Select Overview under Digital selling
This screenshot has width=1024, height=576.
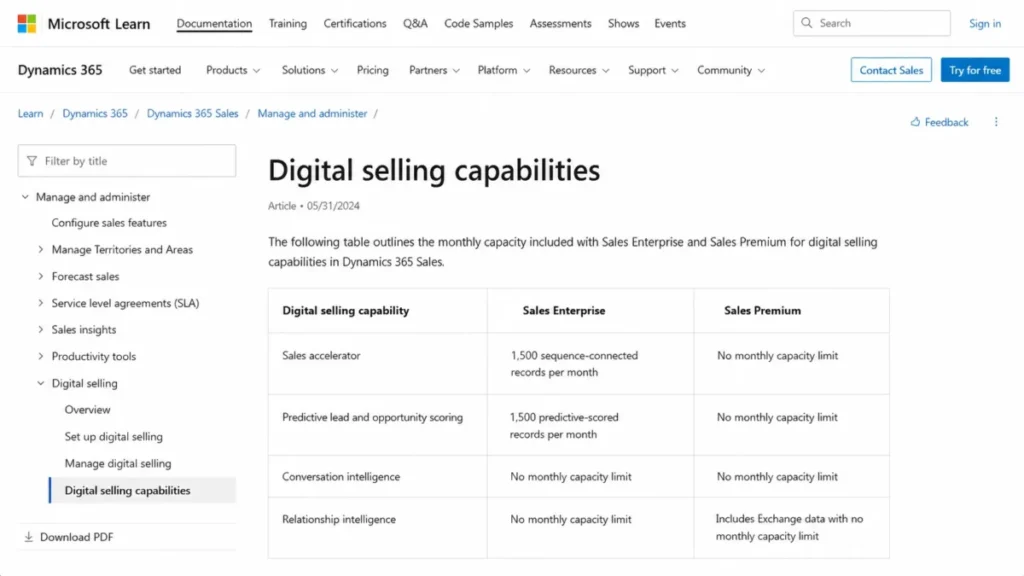pos(88,409)
